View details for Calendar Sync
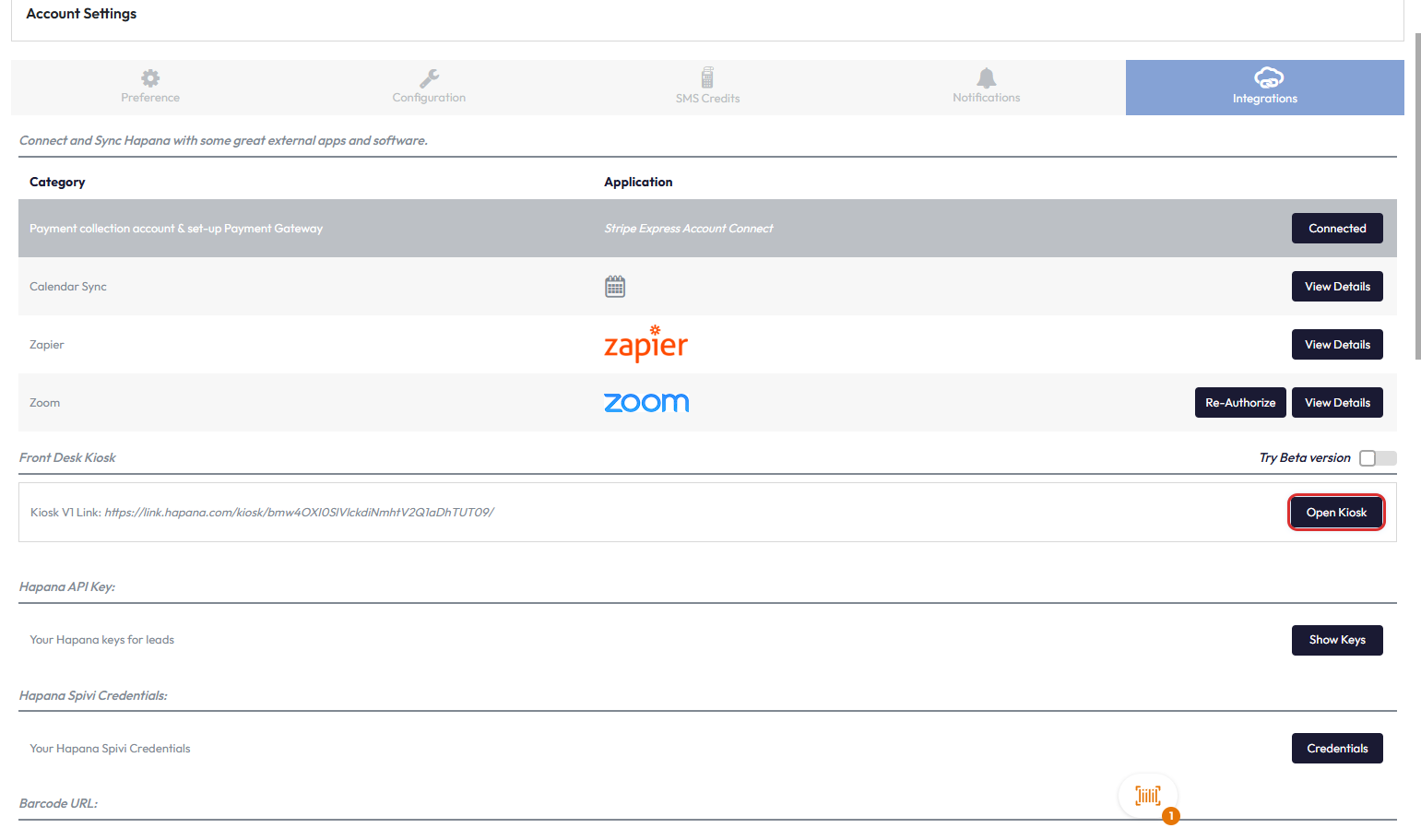Viewport: 1421px width, 840px height. (1337, 287)
